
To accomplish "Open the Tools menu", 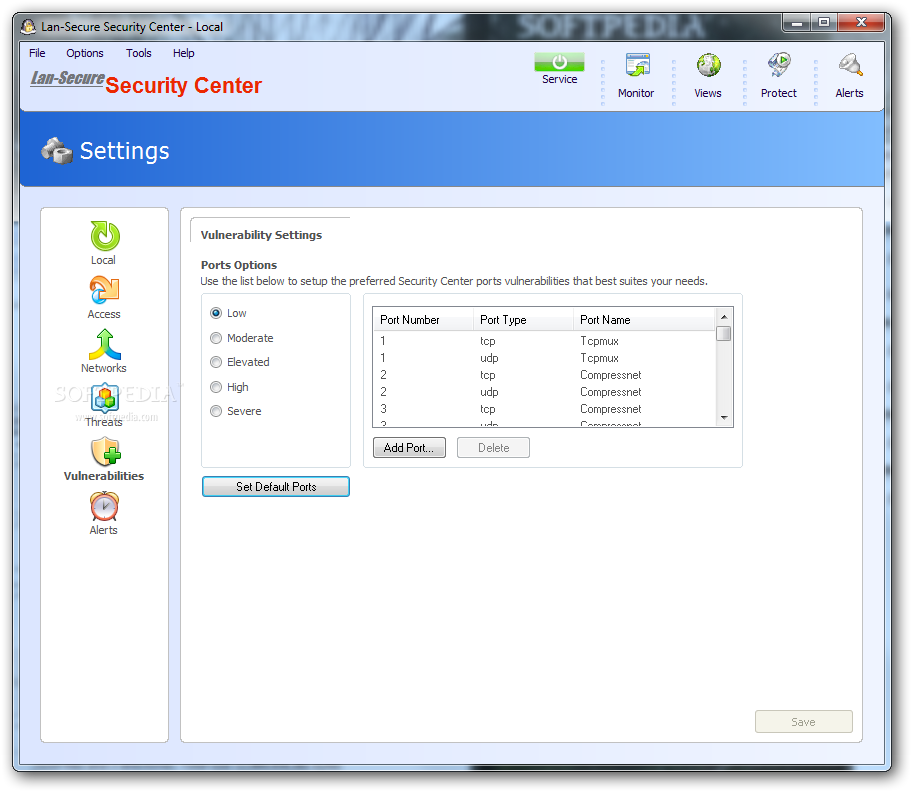I will click(139, 53).
